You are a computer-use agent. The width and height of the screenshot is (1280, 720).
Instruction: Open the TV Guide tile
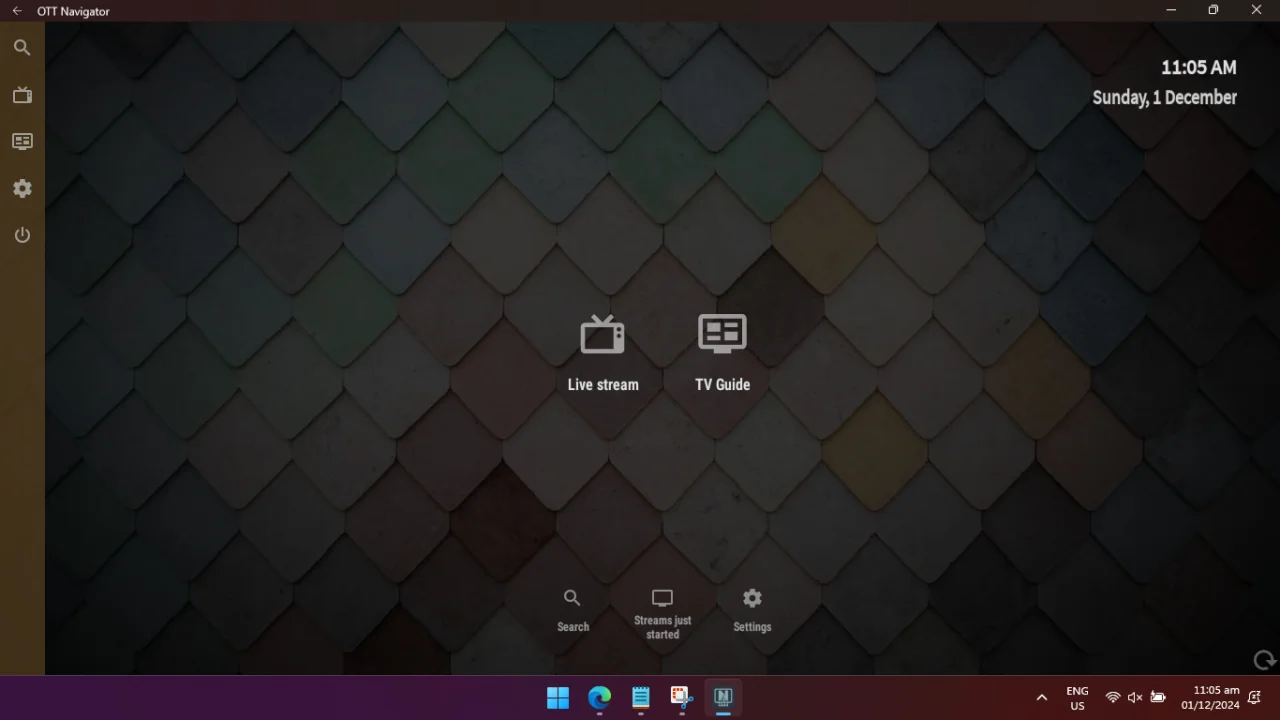pyautogui.click(x=722, y=353)
